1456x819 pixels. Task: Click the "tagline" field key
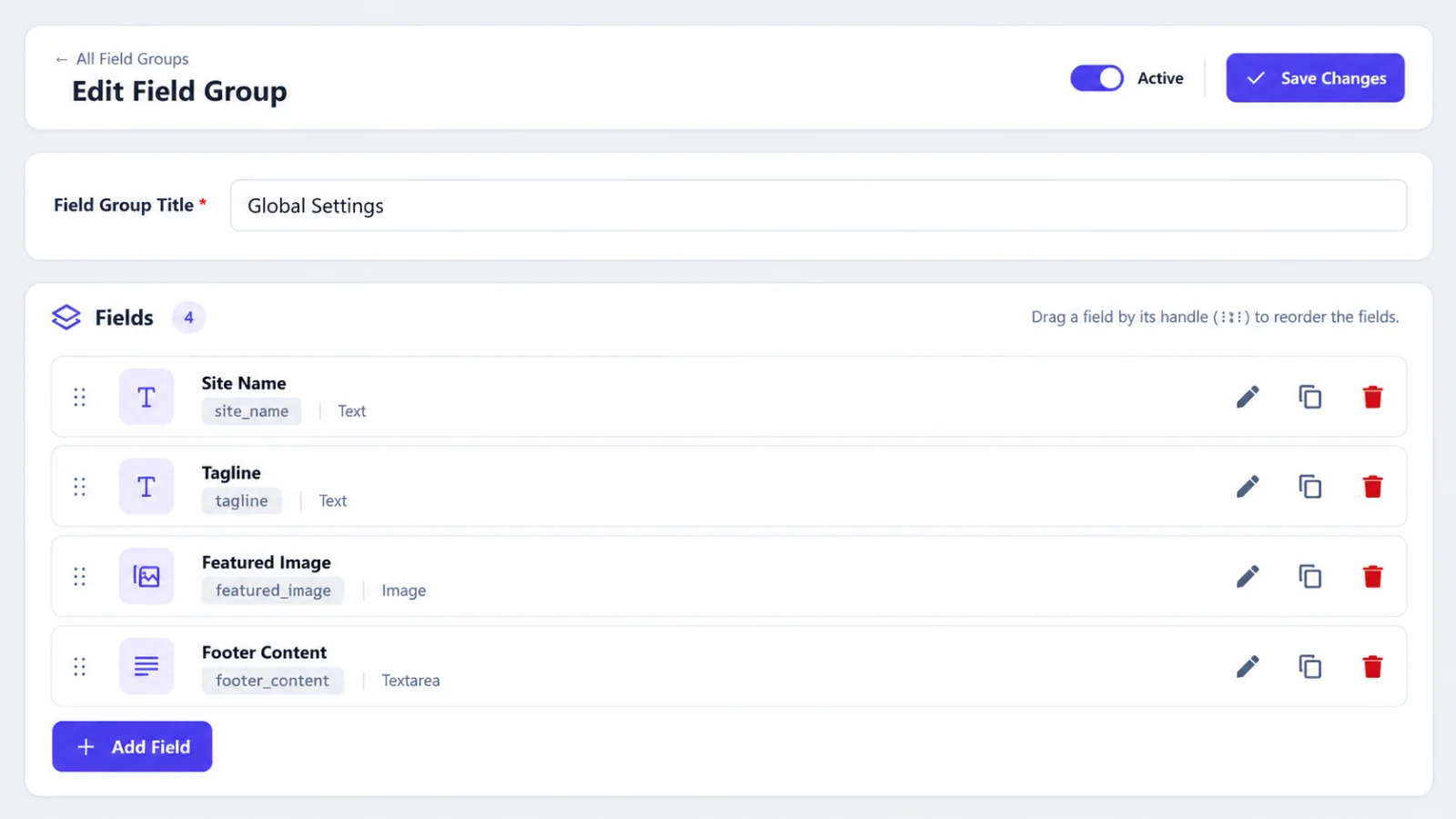tap(241, 500)
